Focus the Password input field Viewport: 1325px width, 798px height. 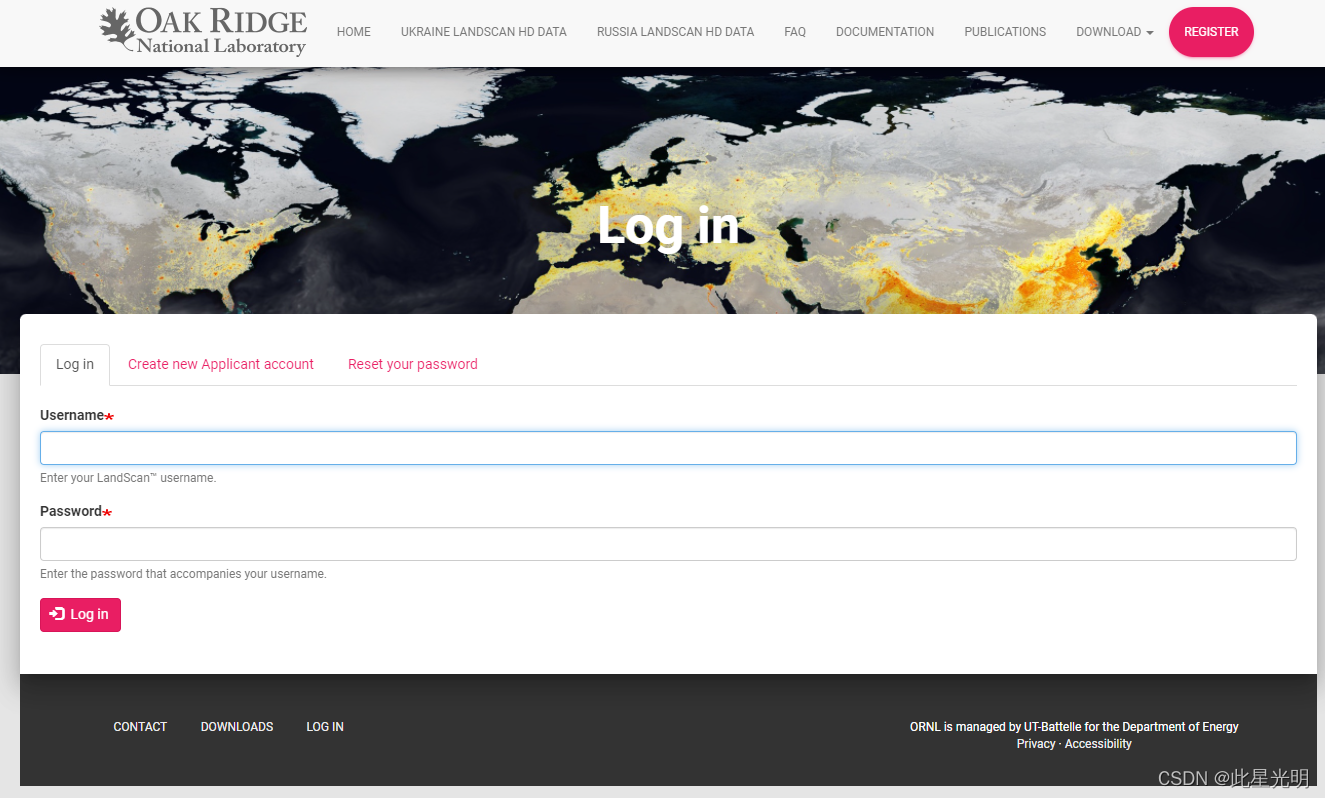pyautogui.click(x=668, y=544)
